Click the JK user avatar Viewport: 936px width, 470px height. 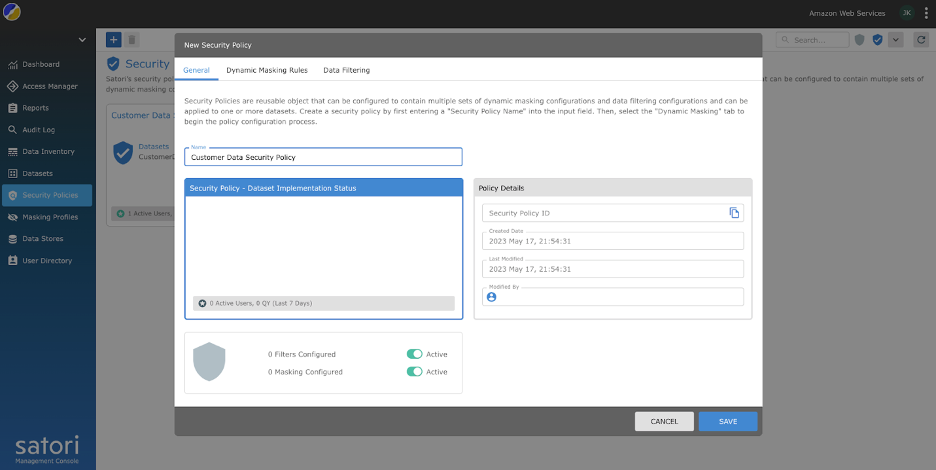pyautogui.click(x=906, y=13)
